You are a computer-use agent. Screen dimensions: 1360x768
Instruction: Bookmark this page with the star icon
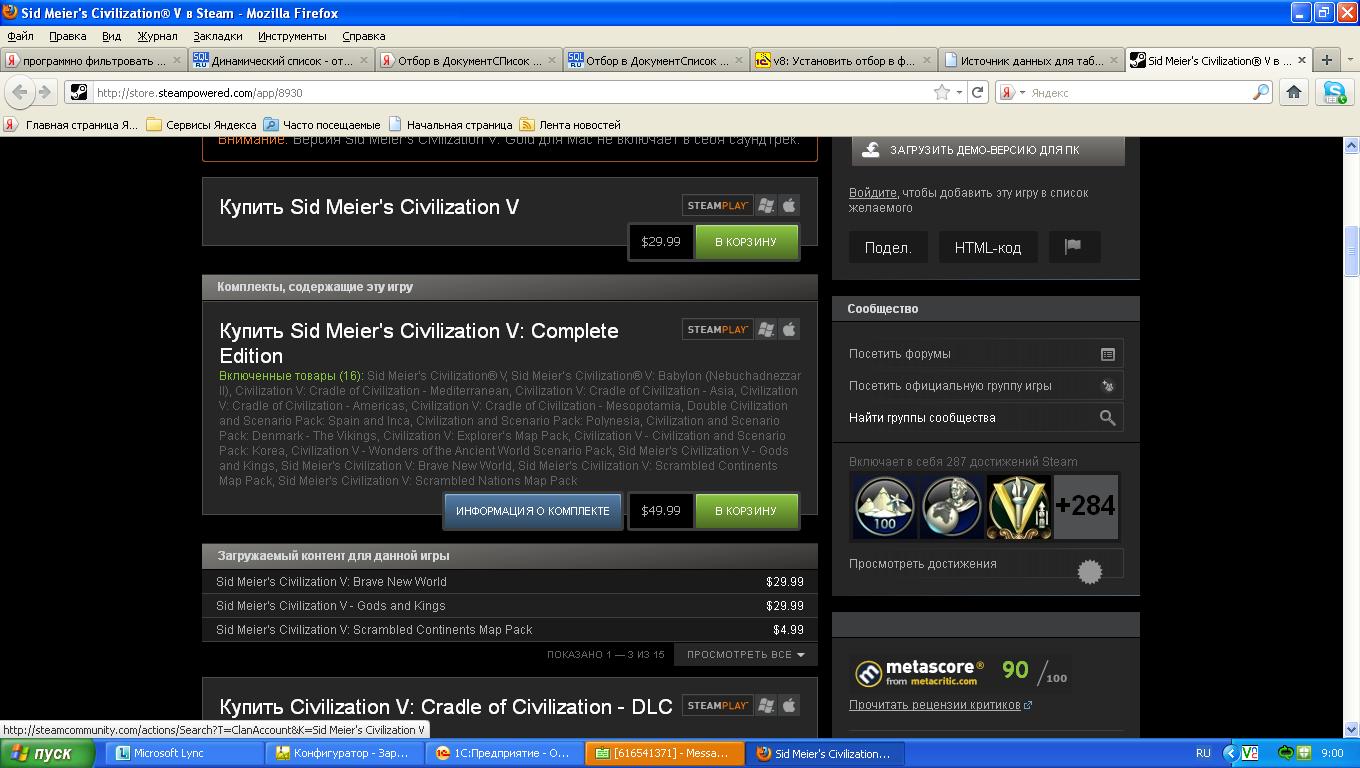pos(941,92)
